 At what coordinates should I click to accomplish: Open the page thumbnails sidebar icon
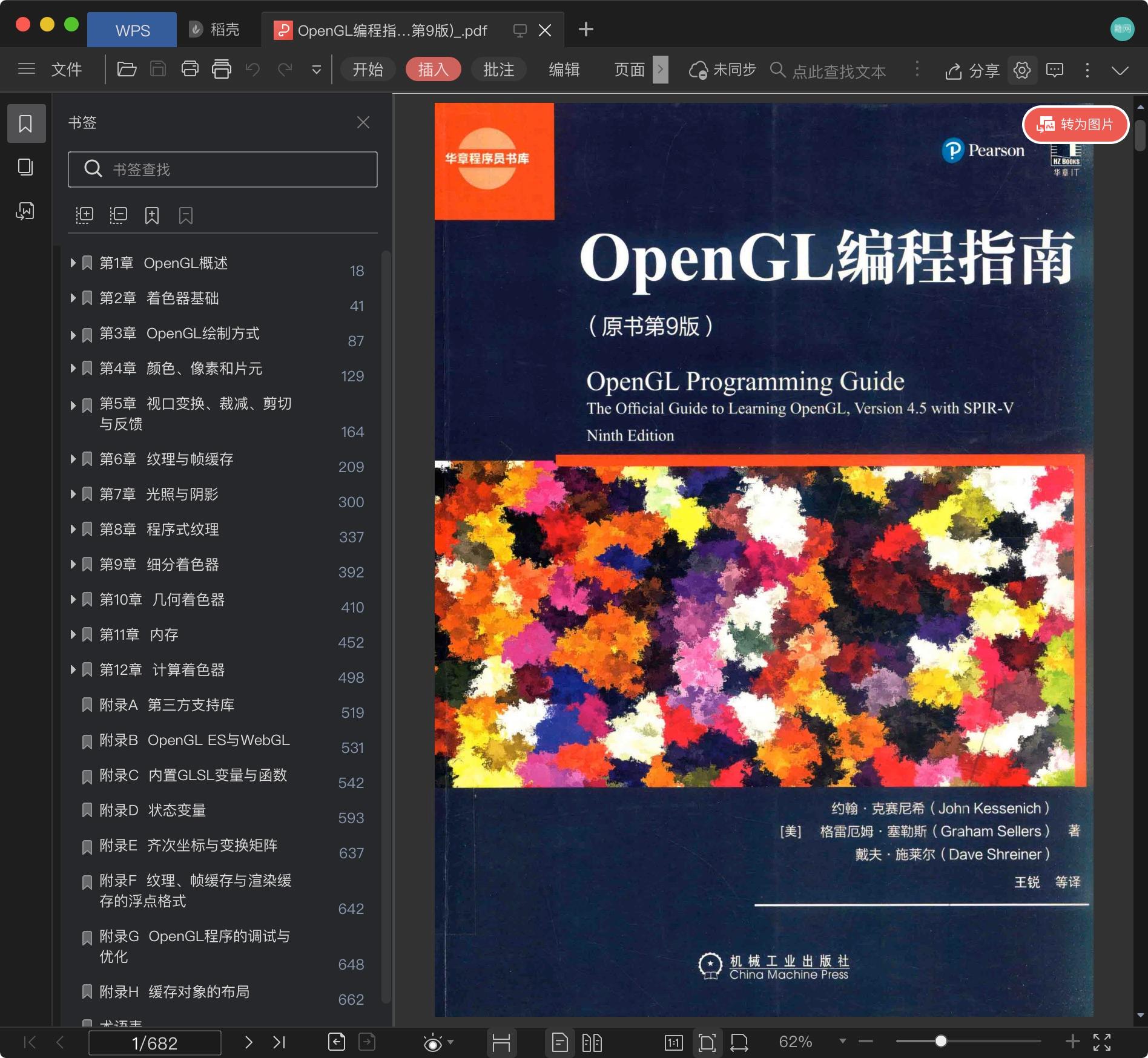25,167
